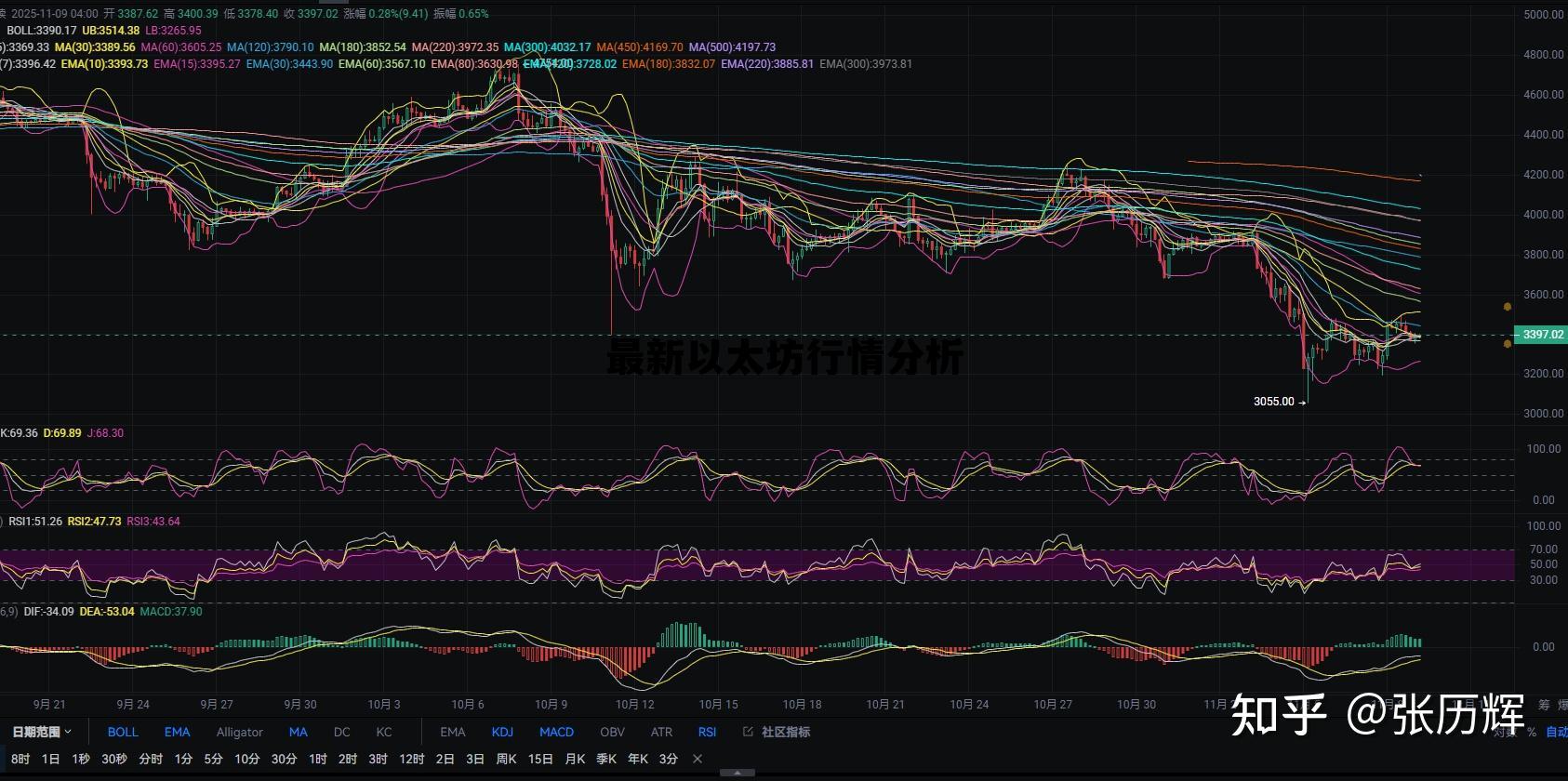Close the timeframe bar with the X icon

(x=698, y=759)
